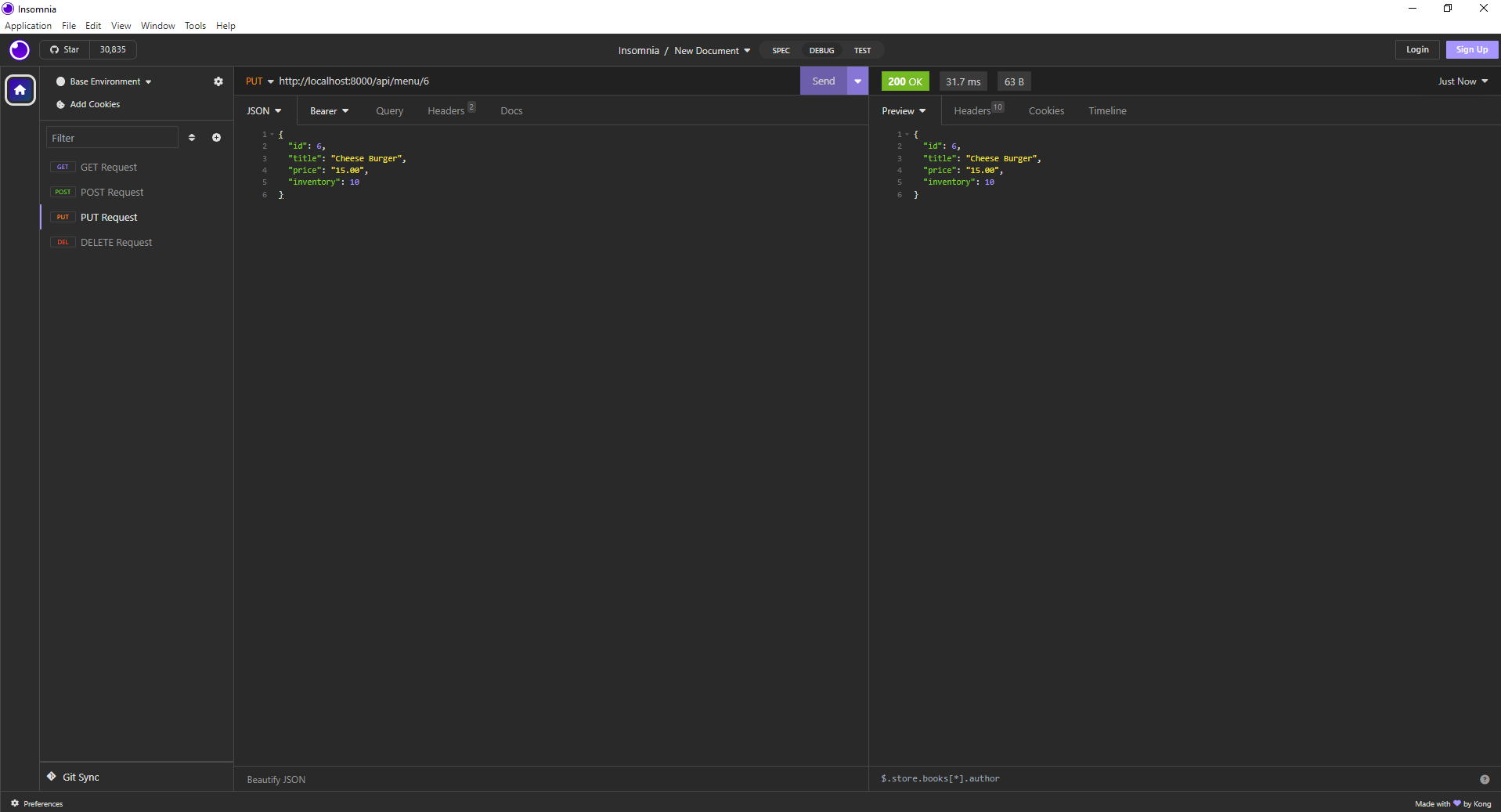
Task: Open the Home dashboard icon
Action: (20, 90)
